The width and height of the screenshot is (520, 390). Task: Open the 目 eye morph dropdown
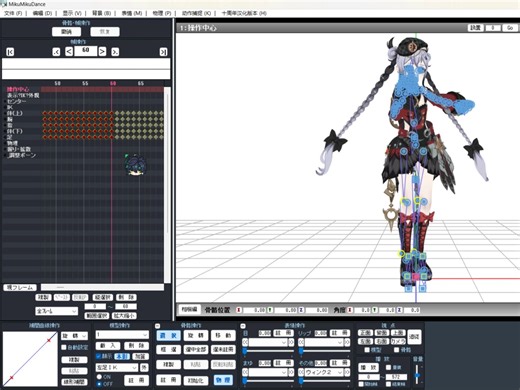pos(268,342)
